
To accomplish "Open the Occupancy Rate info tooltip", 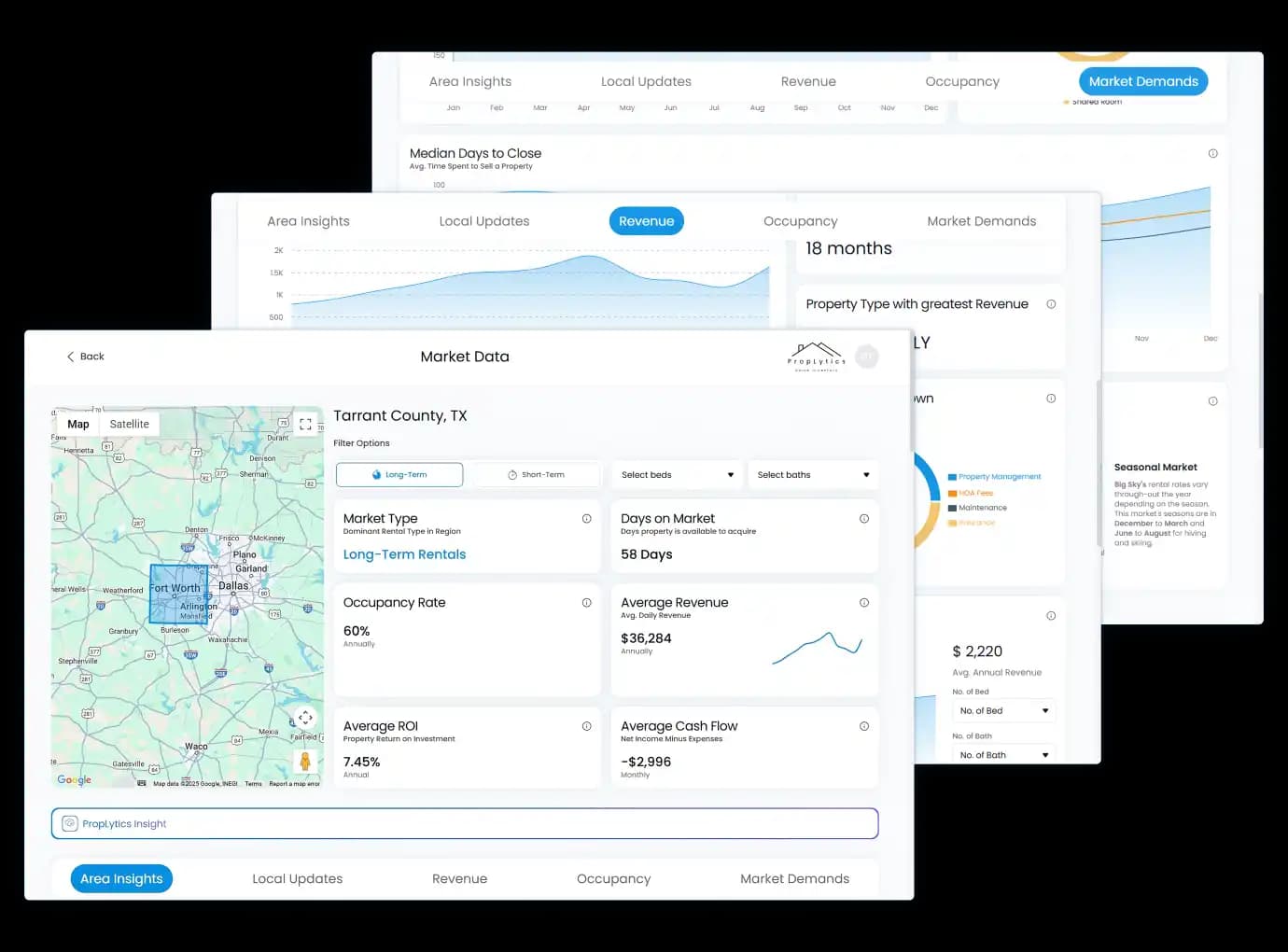I will pos(586,602).
